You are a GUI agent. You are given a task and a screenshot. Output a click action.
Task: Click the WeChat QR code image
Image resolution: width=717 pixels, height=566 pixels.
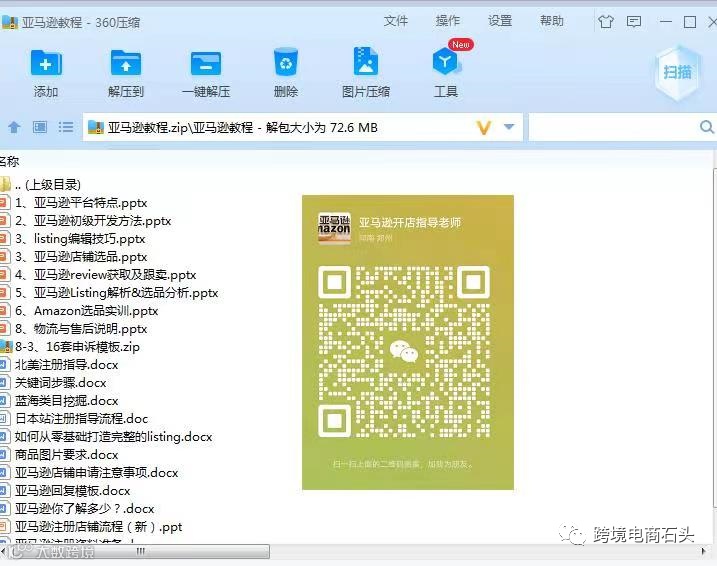point(404,351)
